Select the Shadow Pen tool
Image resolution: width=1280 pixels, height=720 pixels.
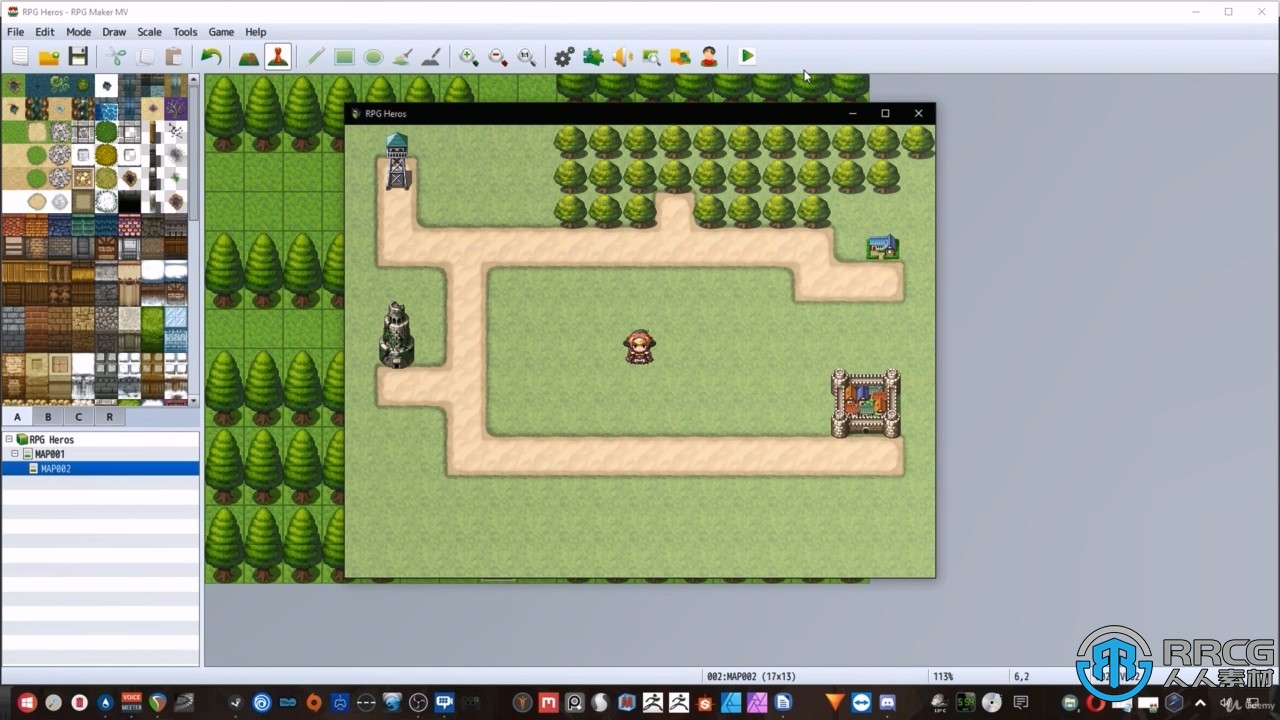[431, 57]
